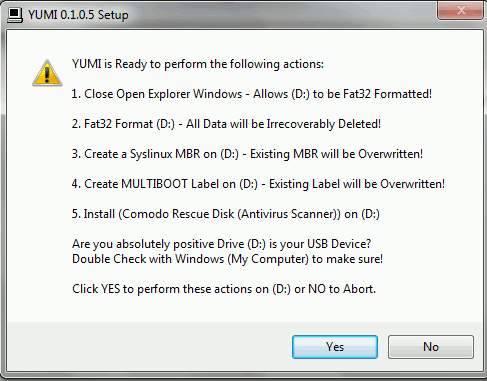Viewport: 487px width, 381px height.
Task: Click 'All Data will be Irrecoverably Deleted!' warning
Action: 283,124
